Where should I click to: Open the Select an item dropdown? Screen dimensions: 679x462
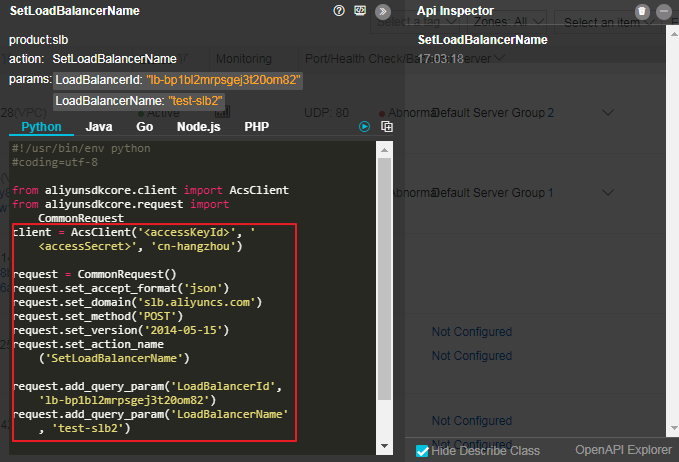tap(608, 22)
